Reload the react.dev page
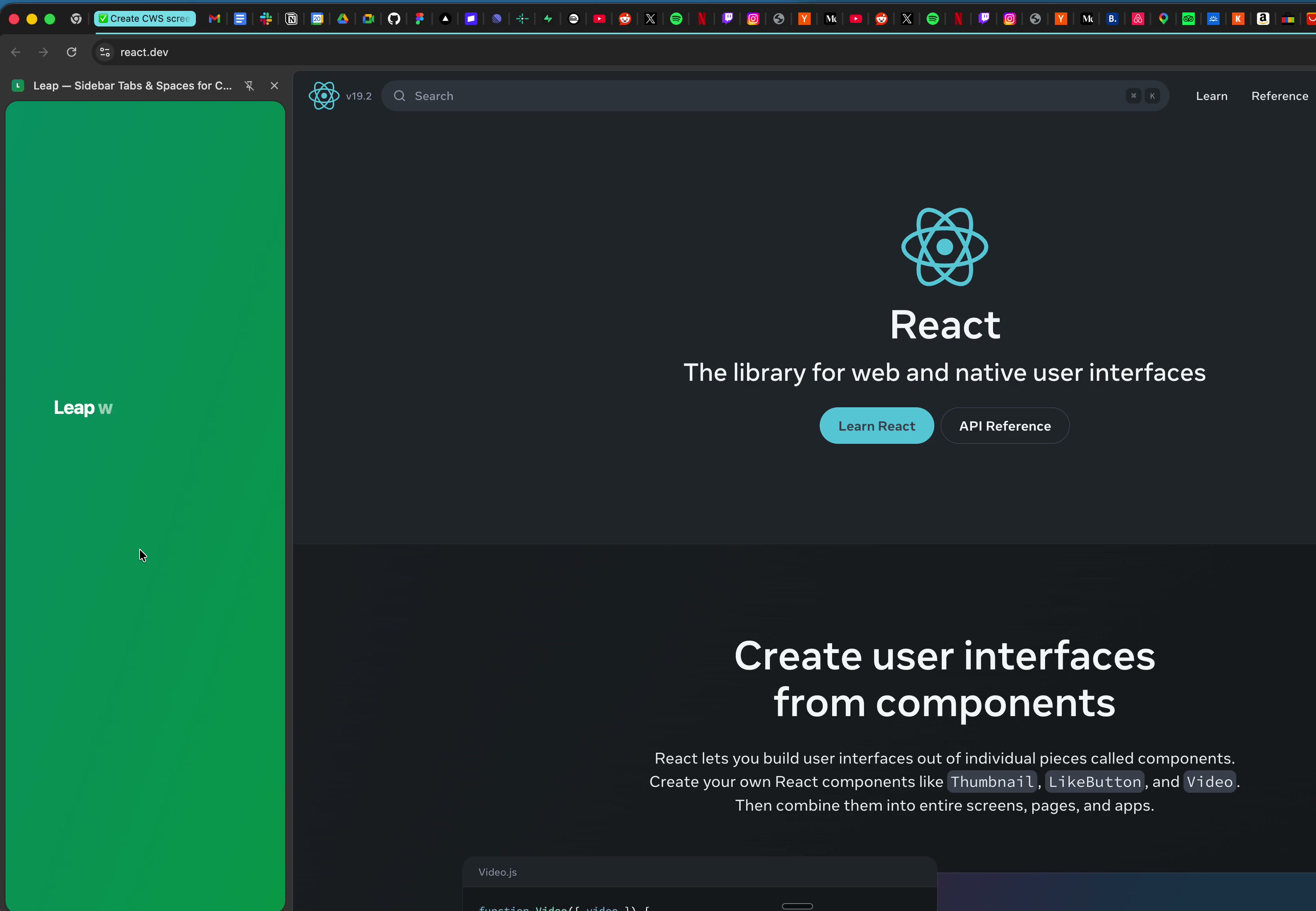 [71, 52]
